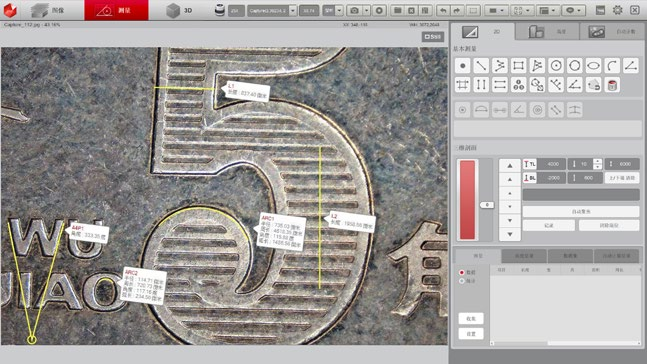This screenshot has height=364, width=647.
Task: Click the 自动聚焦 auto focus button
Action: (581, 211)
